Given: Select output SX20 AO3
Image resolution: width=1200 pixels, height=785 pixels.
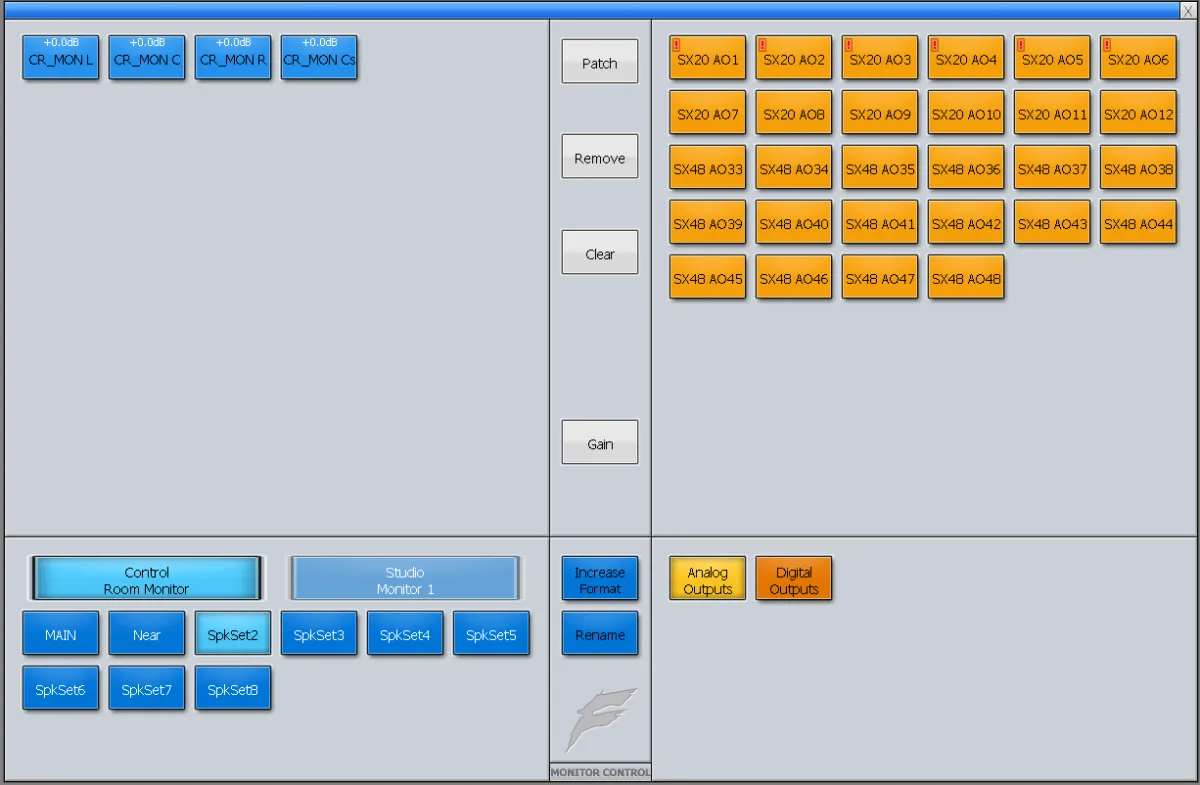Looking at the screenshot, I should [x=880, y=58].
